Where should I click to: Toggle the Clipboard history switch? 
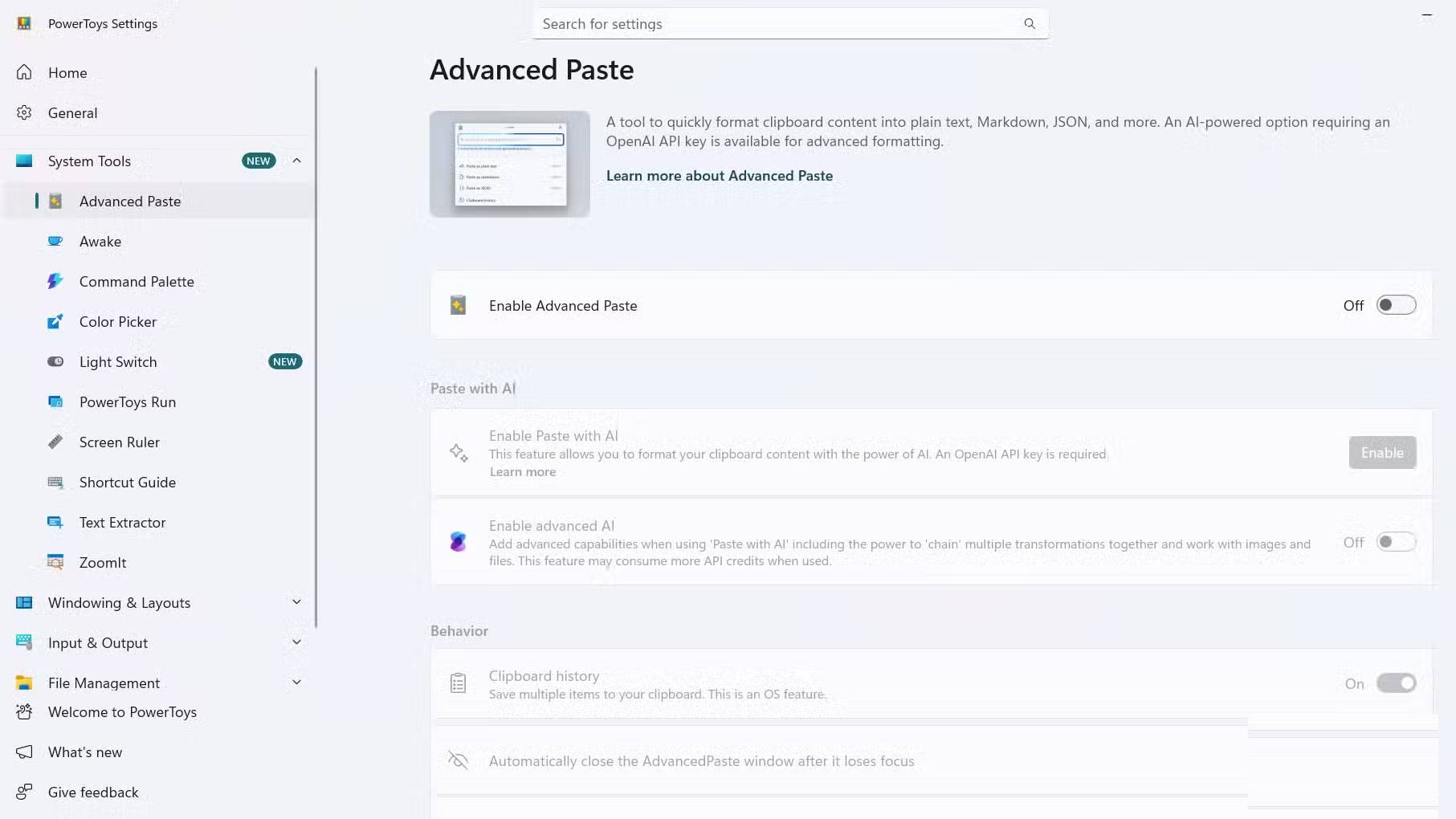click(1396, 683)
